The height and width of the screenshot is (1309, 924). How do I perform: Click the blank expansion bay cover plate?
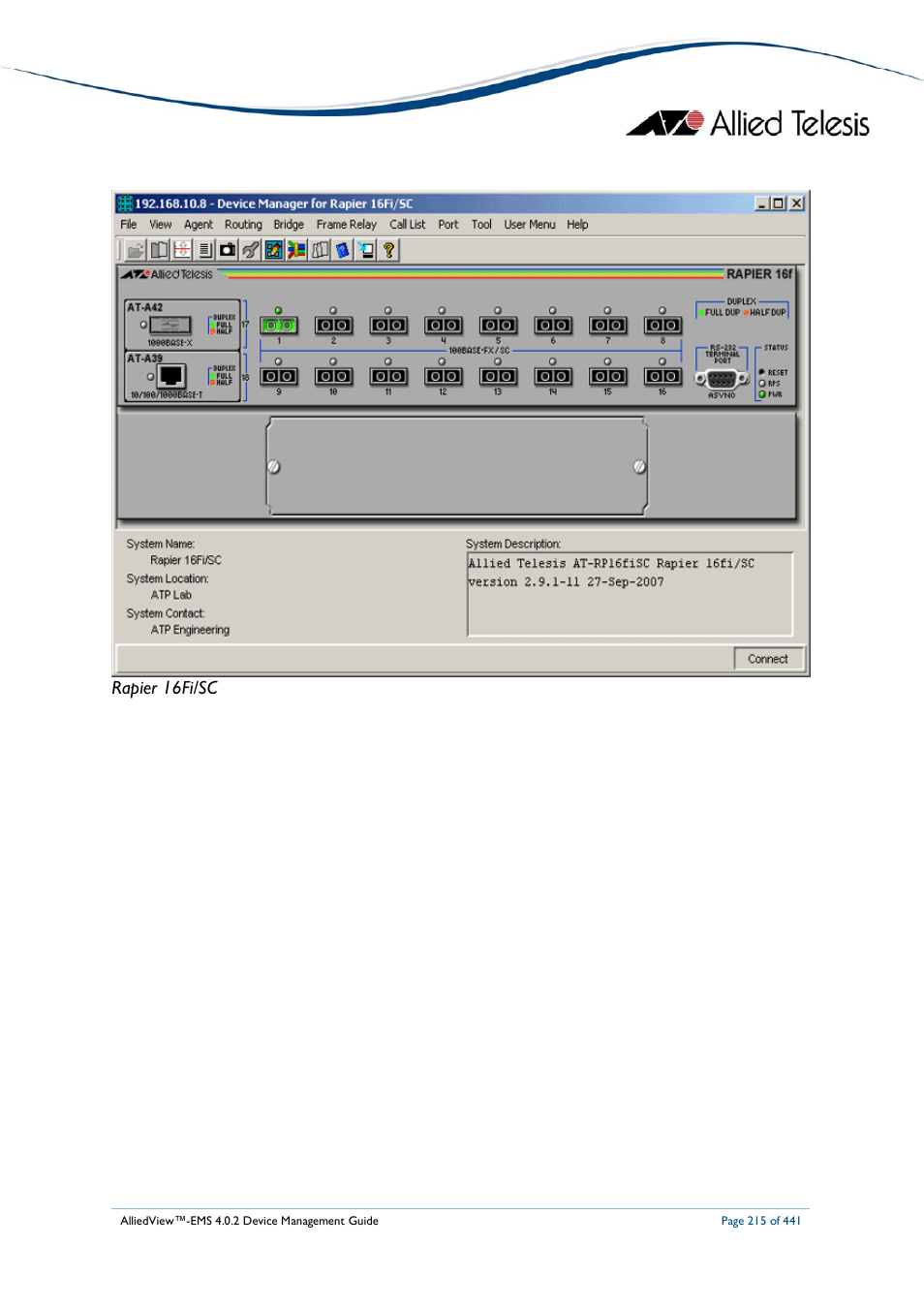click(x=456, y=467)
